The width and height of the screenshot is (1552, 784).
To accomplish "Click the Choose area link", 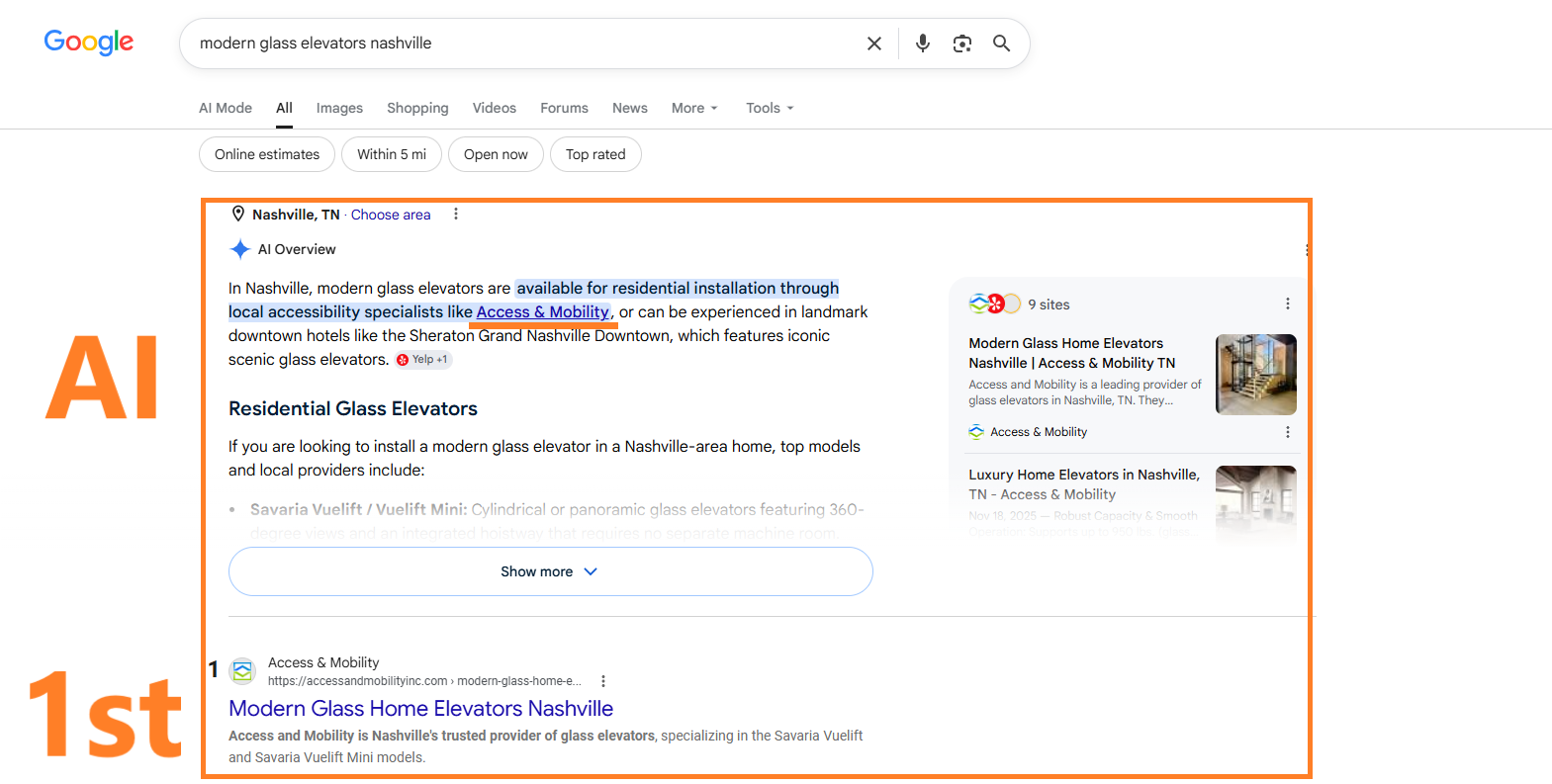I will [391, 215].
